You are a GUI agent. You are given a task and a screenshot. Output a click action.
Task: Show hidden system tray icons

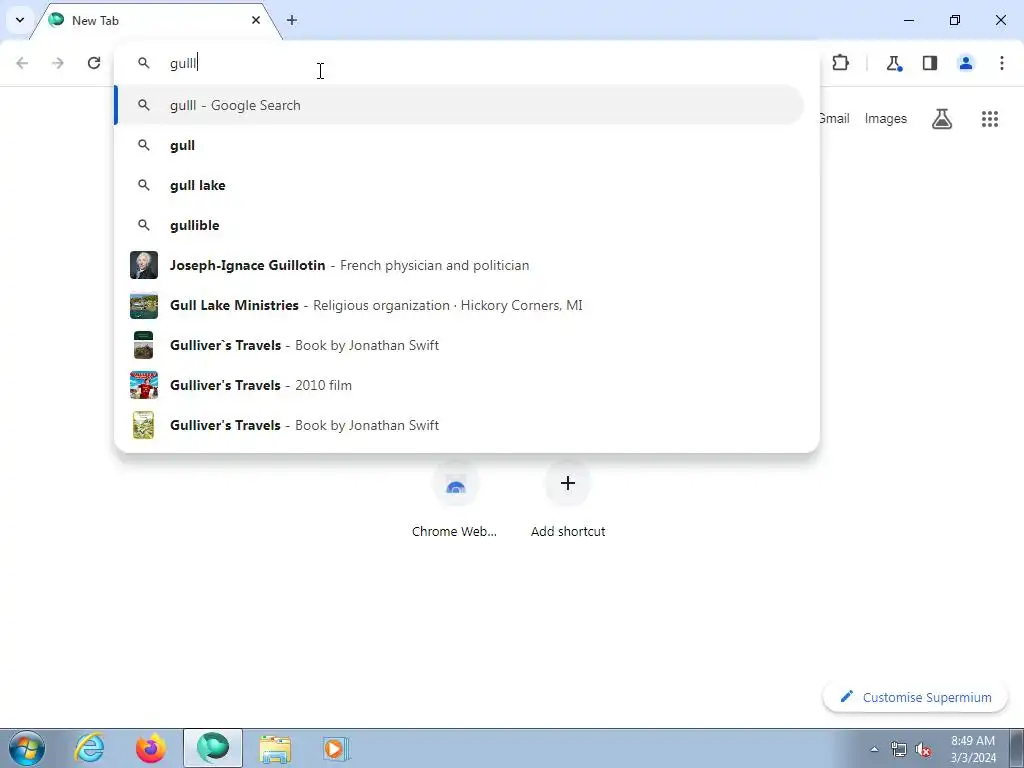[x=874, y=749]
